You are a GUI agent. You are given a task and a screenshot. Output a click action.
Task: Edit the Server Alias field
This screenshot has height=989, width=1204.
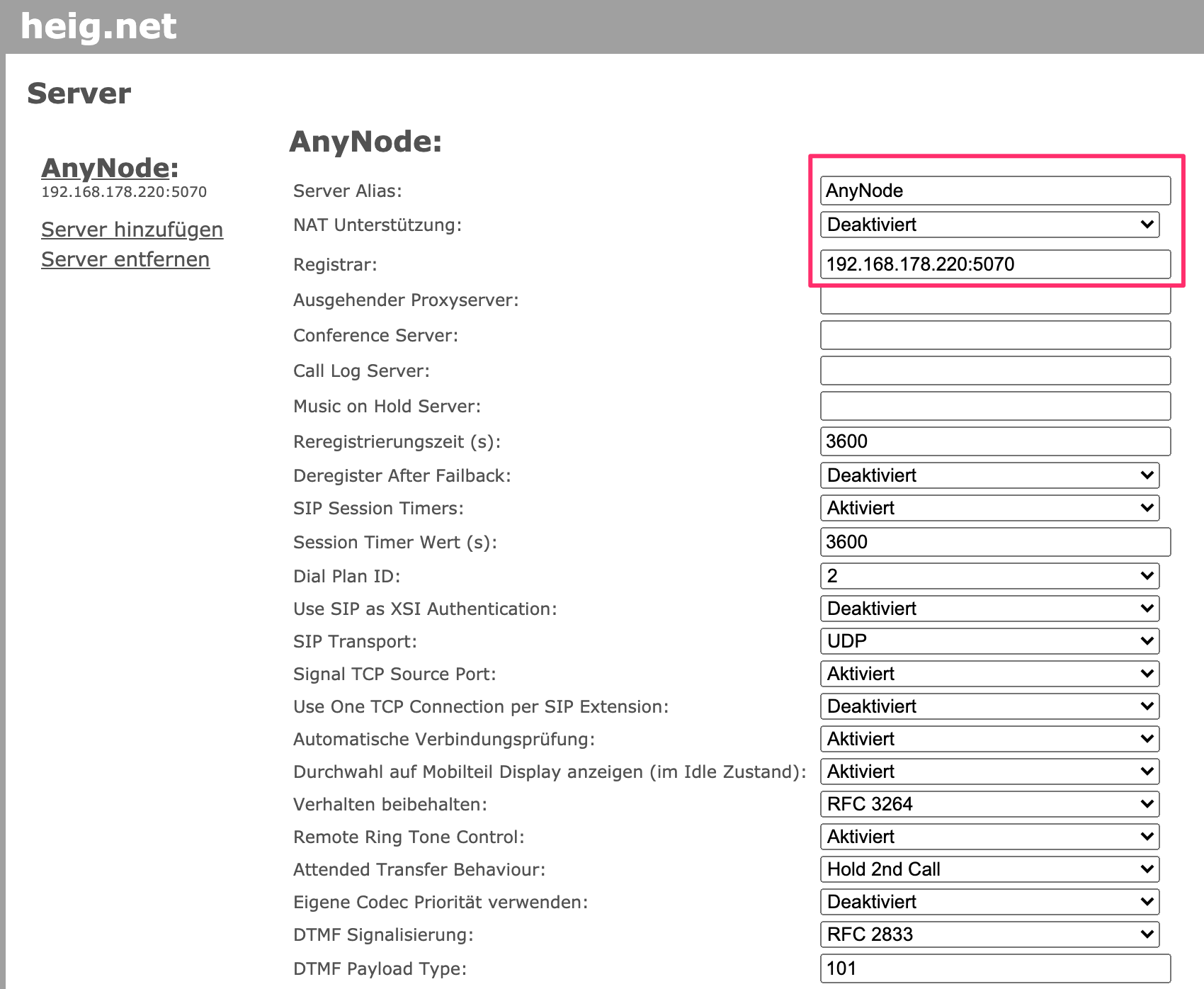[x=995, y=191]
